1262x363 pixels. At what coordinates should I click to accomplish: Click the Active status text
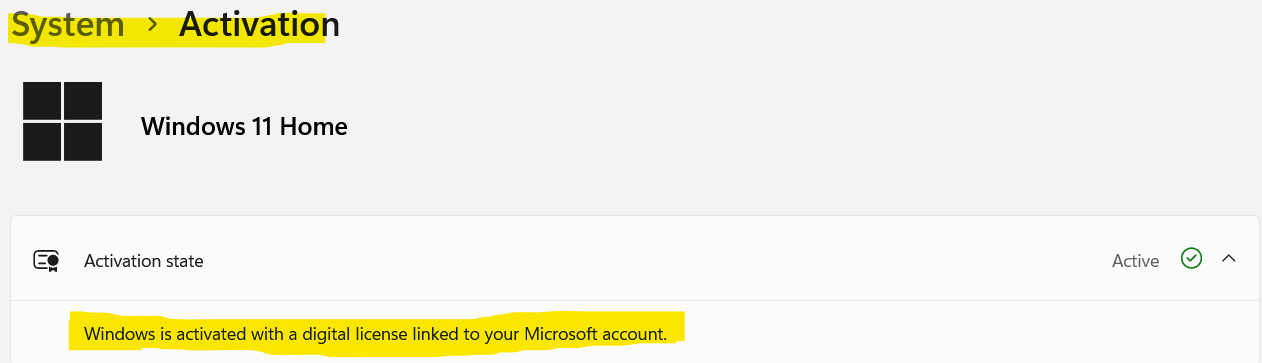click(x=1135, y=261)
